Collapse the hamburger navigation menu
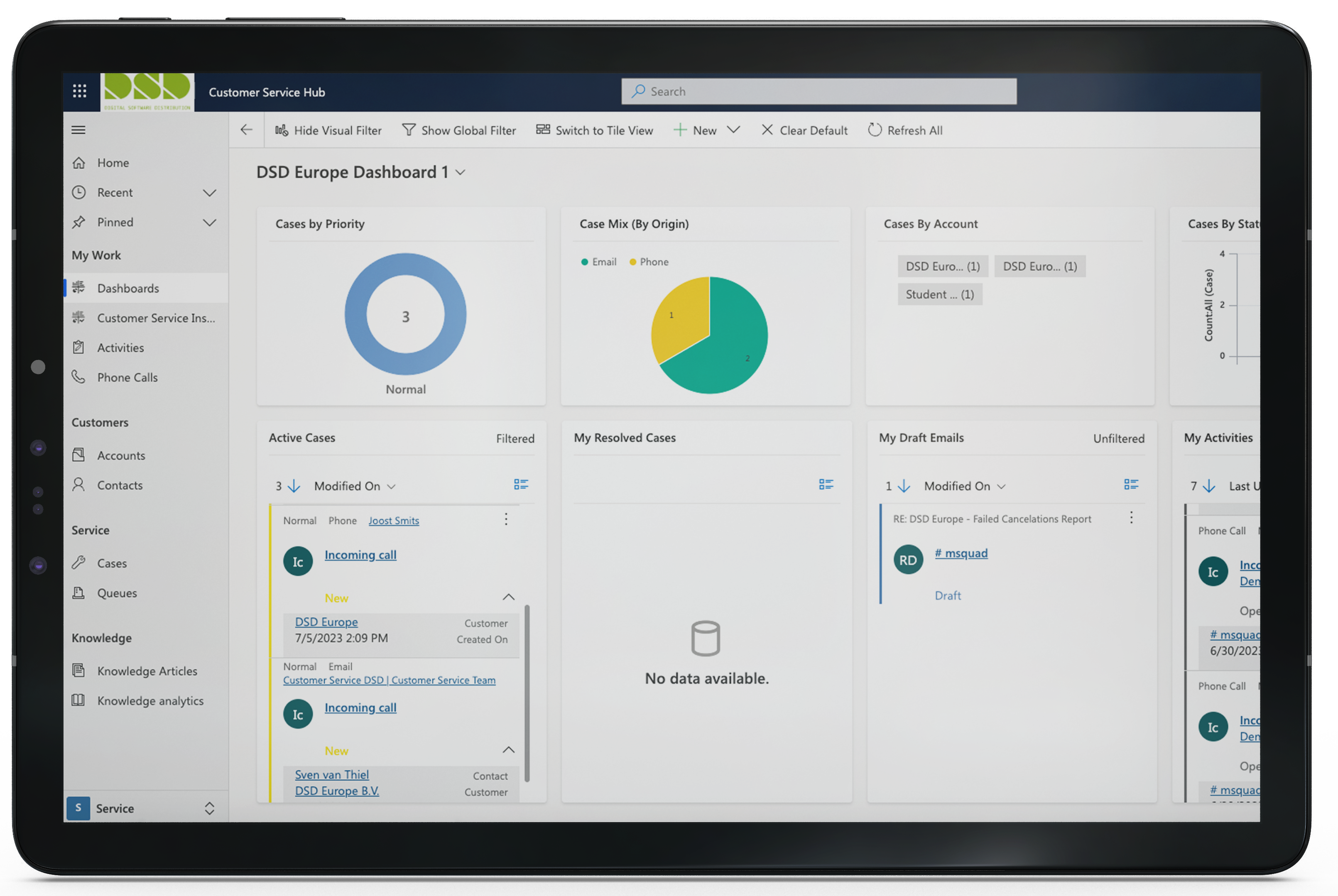 pyautogui.click(x=78, y=130)
